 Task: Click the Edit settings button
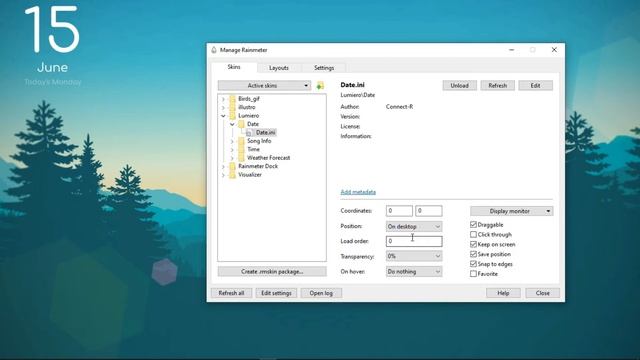coord(276,293)
